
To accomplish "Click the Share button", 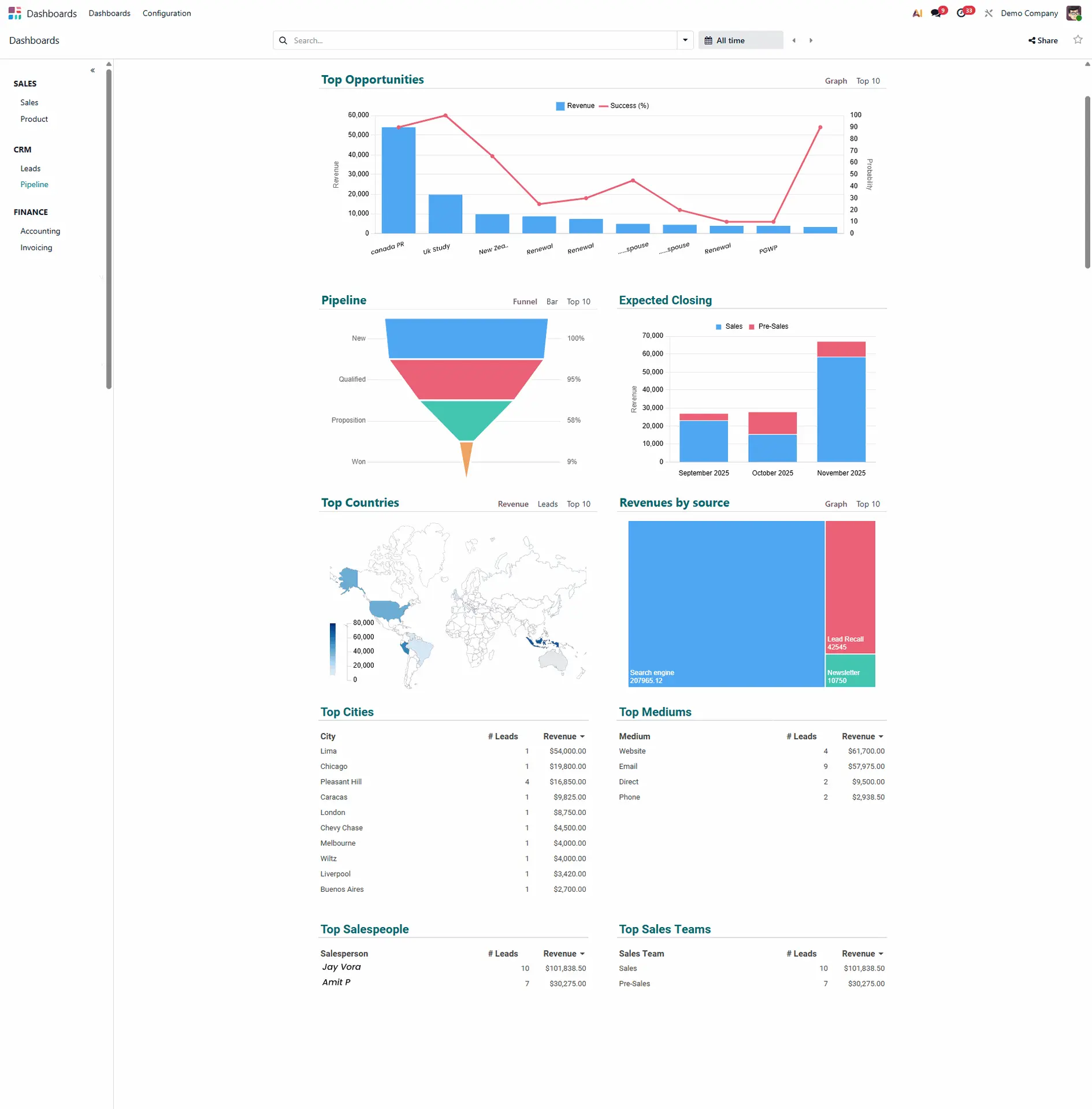I will point(1043,40).
